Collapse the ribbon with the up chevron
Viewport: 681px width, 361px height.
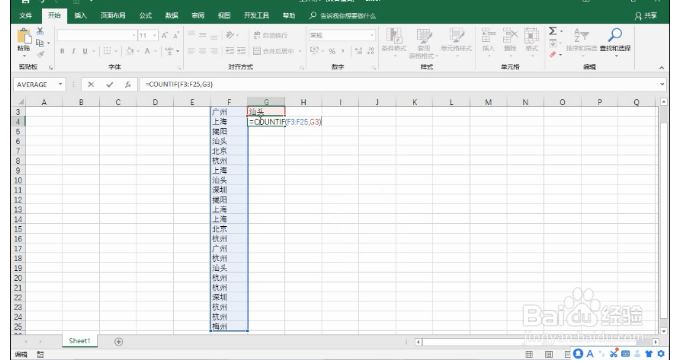coord(661,68)
